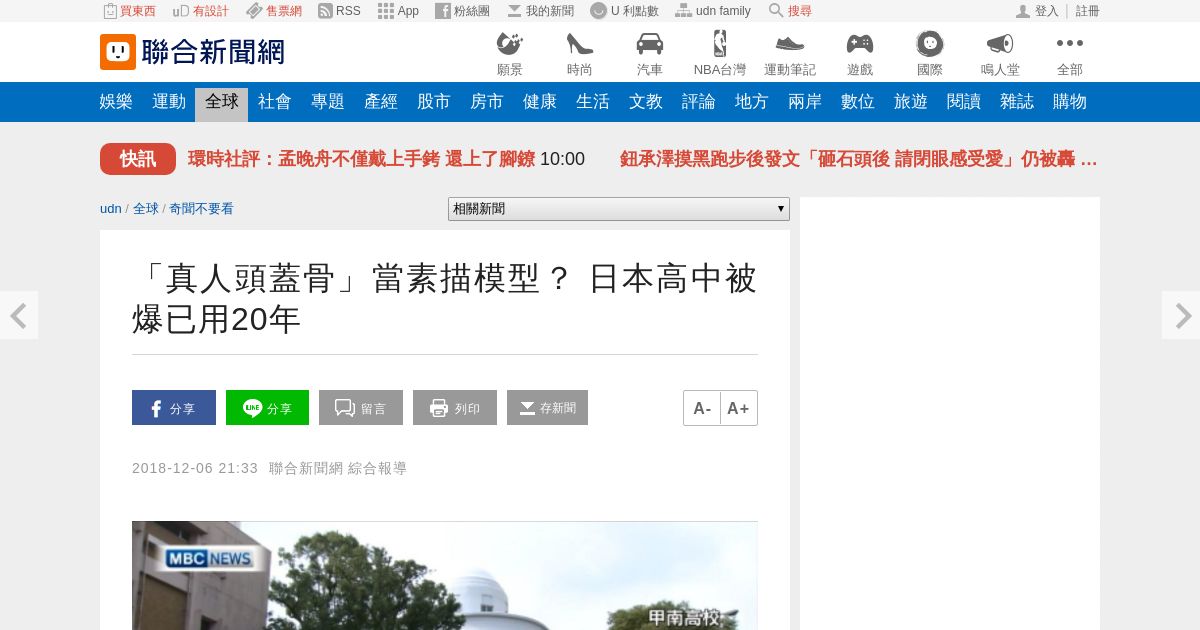Open the 鈕承澤摸黑跑步 headline
The width and height of the screenshot is (1200, 630).
[859, 159]
